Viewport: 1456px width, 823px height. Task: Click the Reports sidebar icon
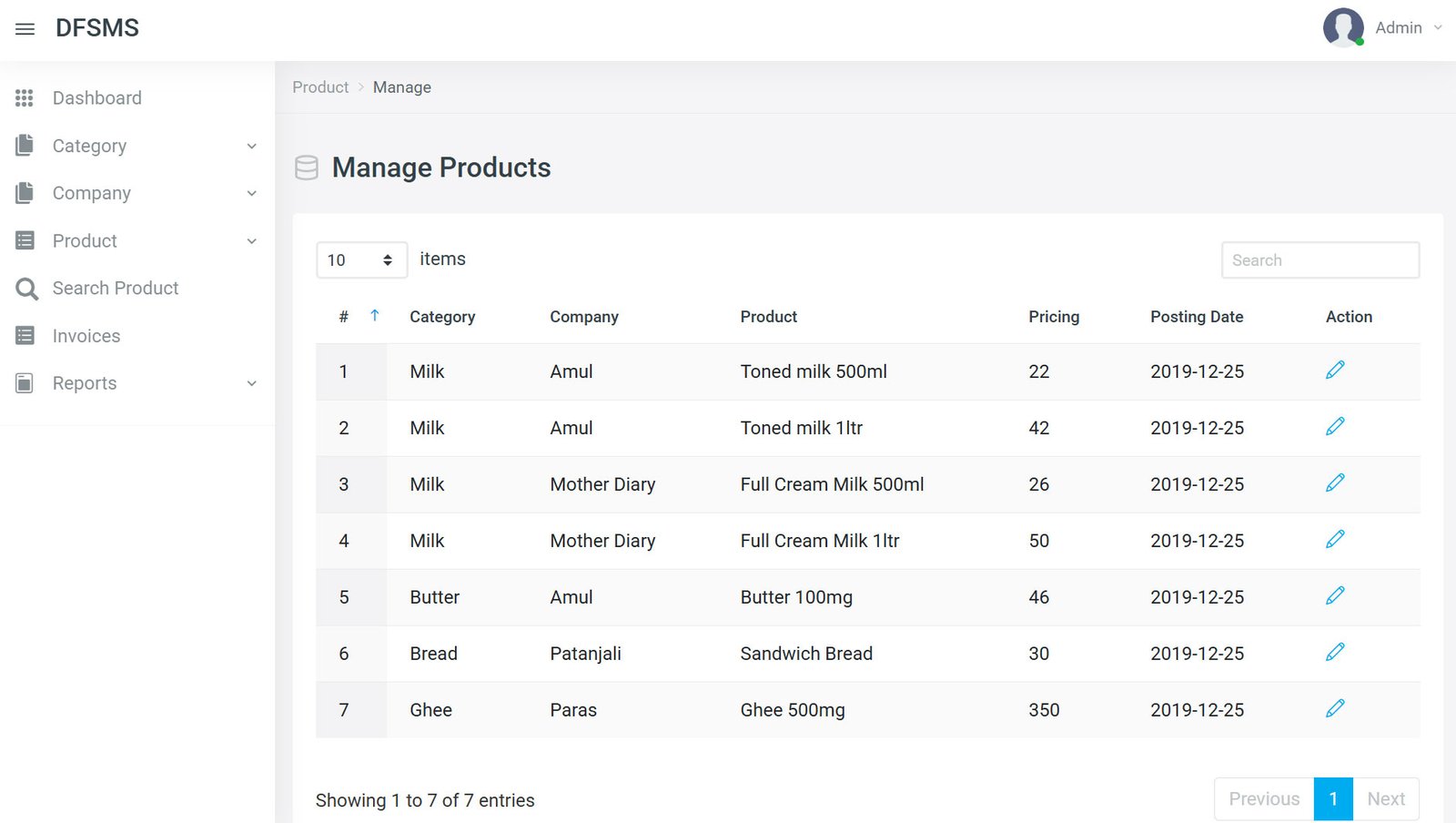click(25, 383)
